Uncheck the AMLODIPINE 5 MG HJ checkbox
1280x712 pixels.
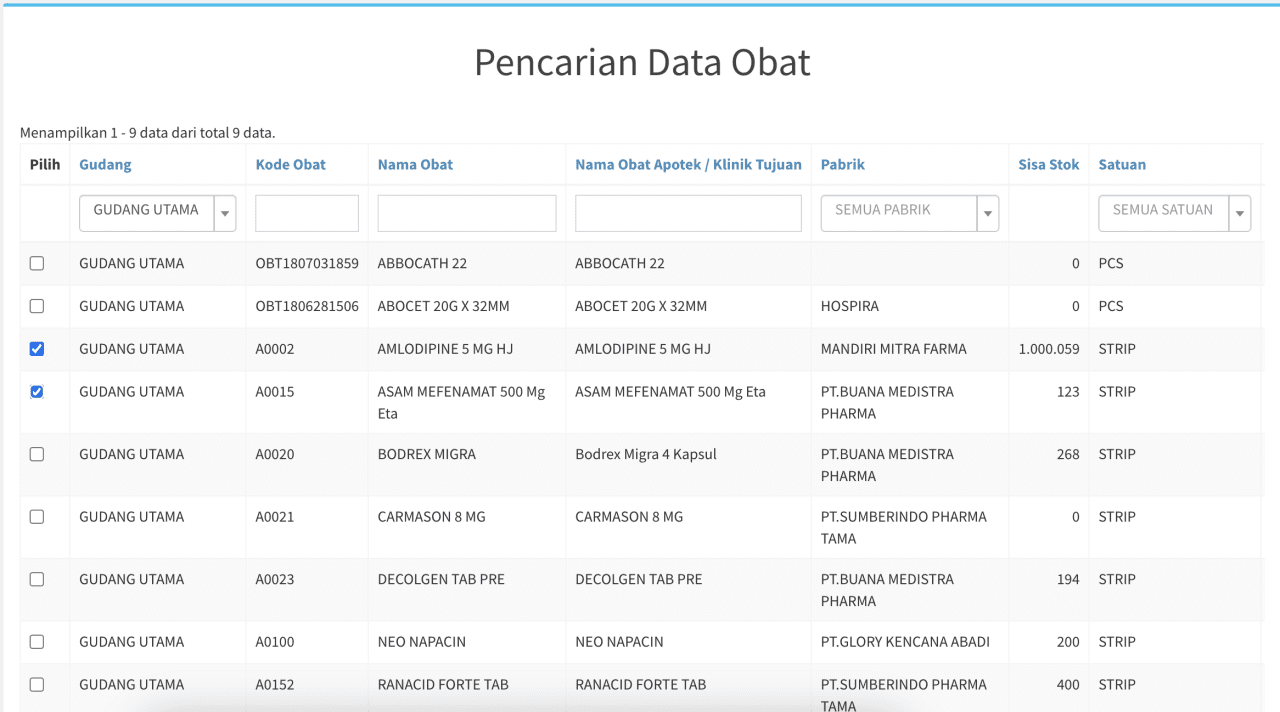click(x=37, y=349)
